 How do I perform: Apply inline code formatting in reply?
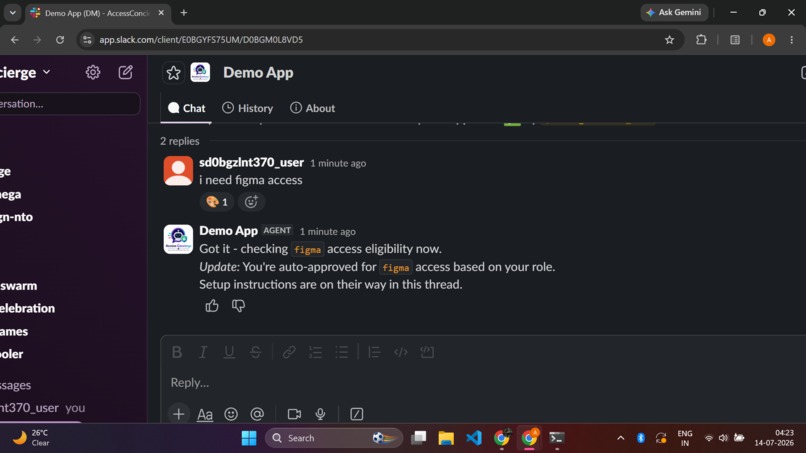(x=400, y=352)
